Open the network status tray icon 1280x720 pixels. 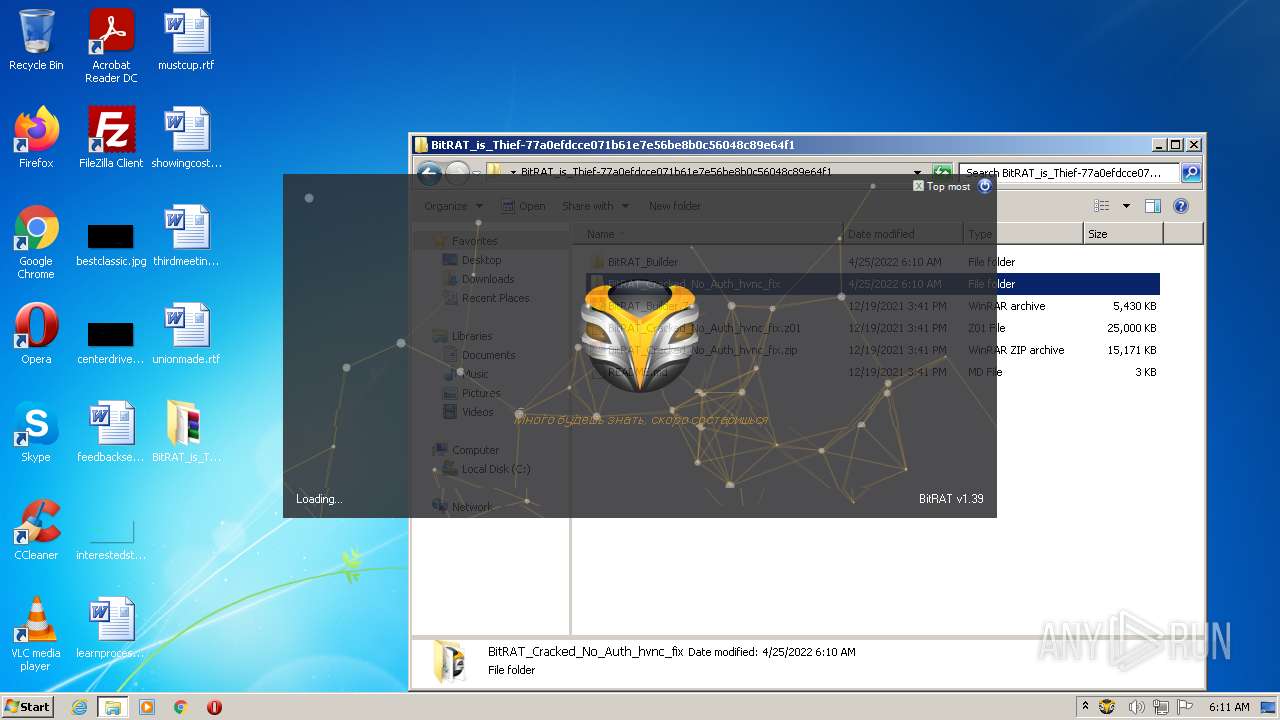click(x=1161, y=706)
